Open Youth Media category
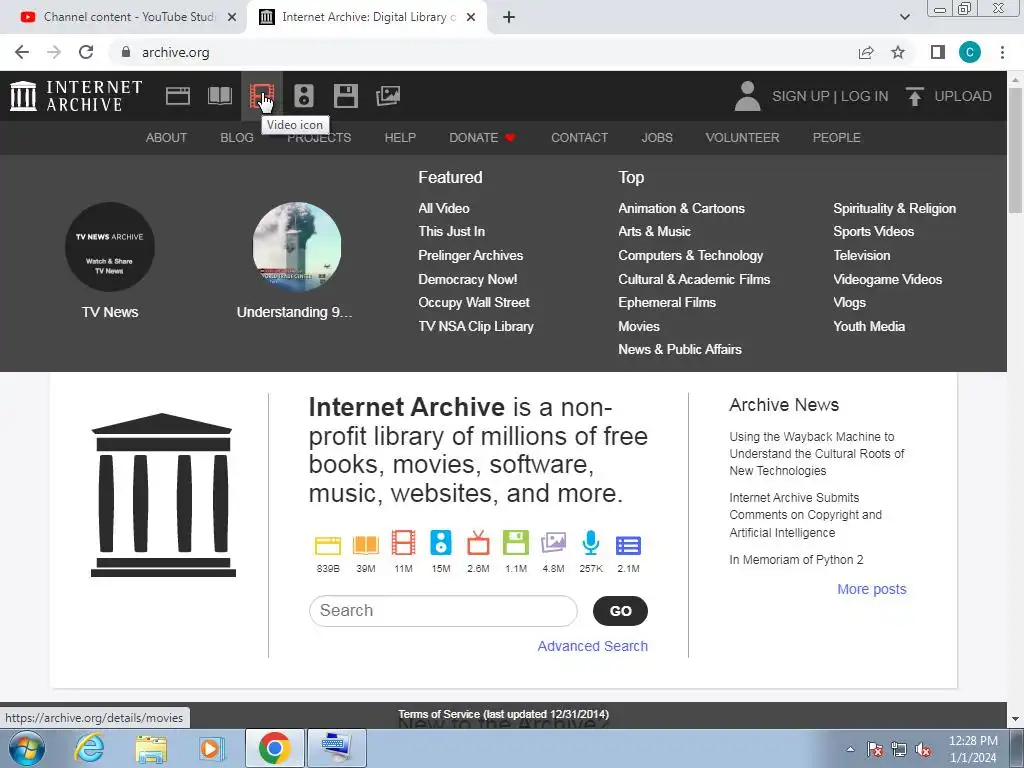1024x768 pixels. (x=869, y=327)
